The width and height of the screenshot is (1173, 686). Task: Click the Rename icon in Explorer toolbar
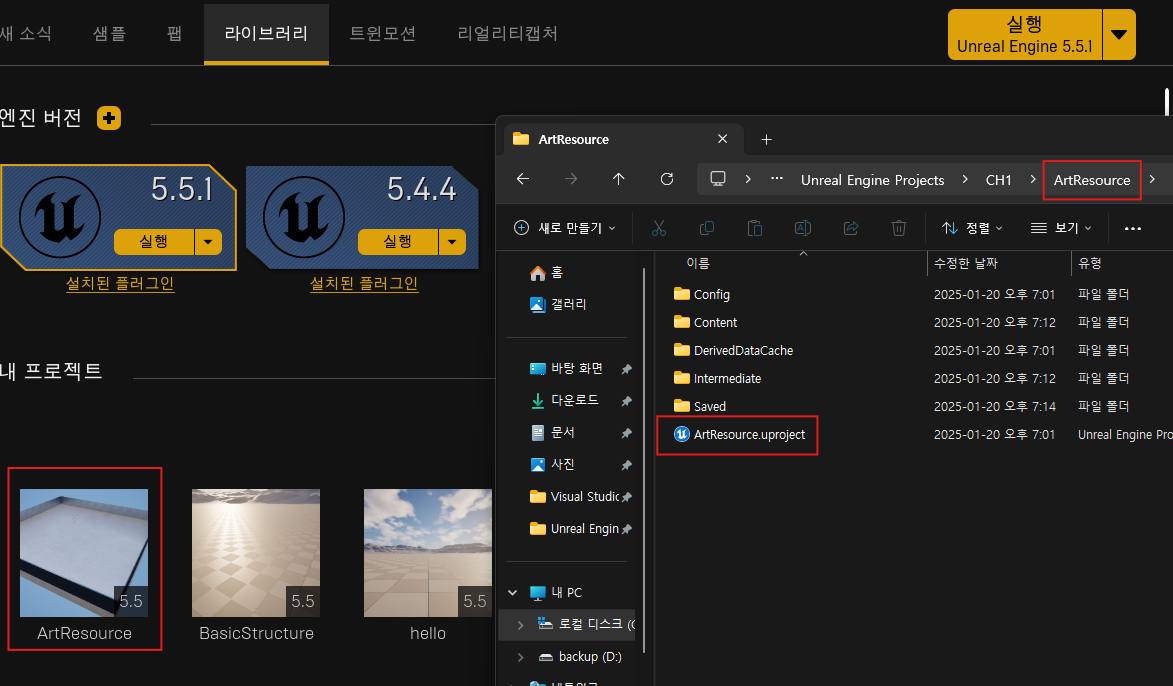coord(803,228)
